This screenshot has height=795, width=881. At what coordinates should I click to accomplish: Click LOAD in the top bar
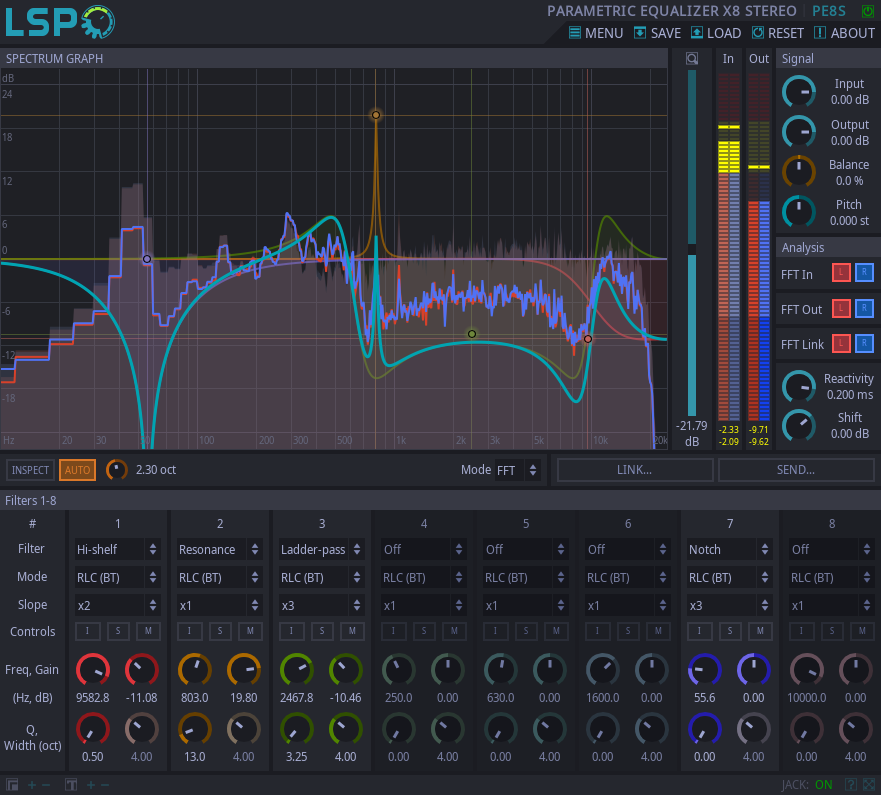tap(716, 33)
